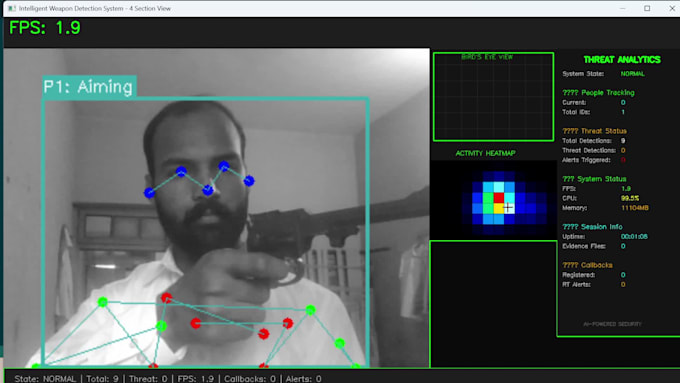Click the 'Threat Detections:' label
This screenshot has height=383, width=680.
588,150
